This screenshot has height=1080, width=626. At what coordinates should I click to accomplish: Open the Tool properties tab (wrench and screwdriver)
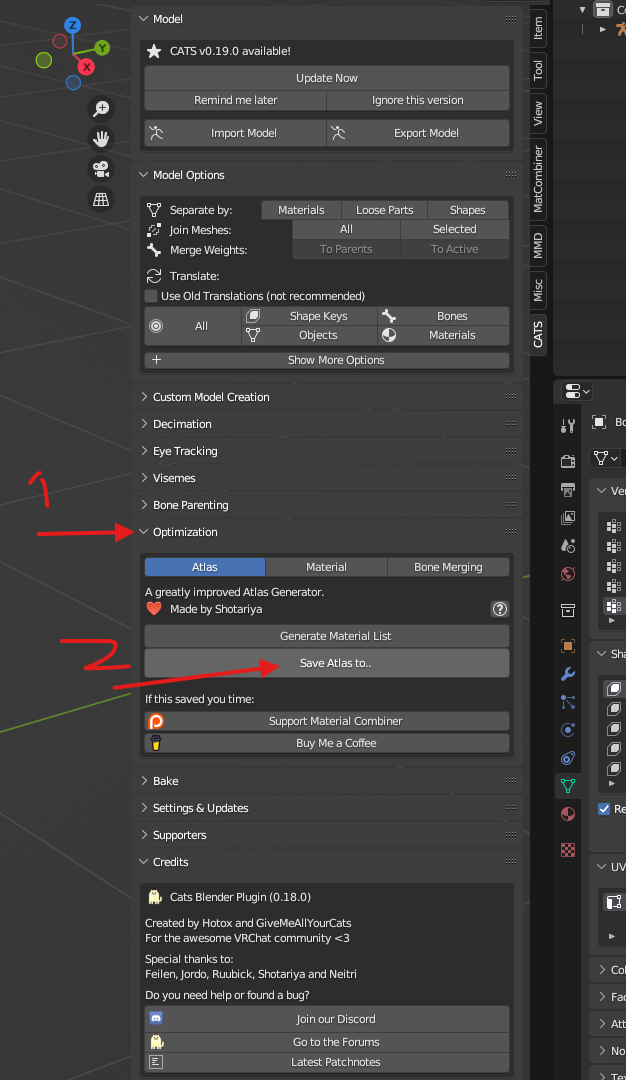[x=567, y=426]
